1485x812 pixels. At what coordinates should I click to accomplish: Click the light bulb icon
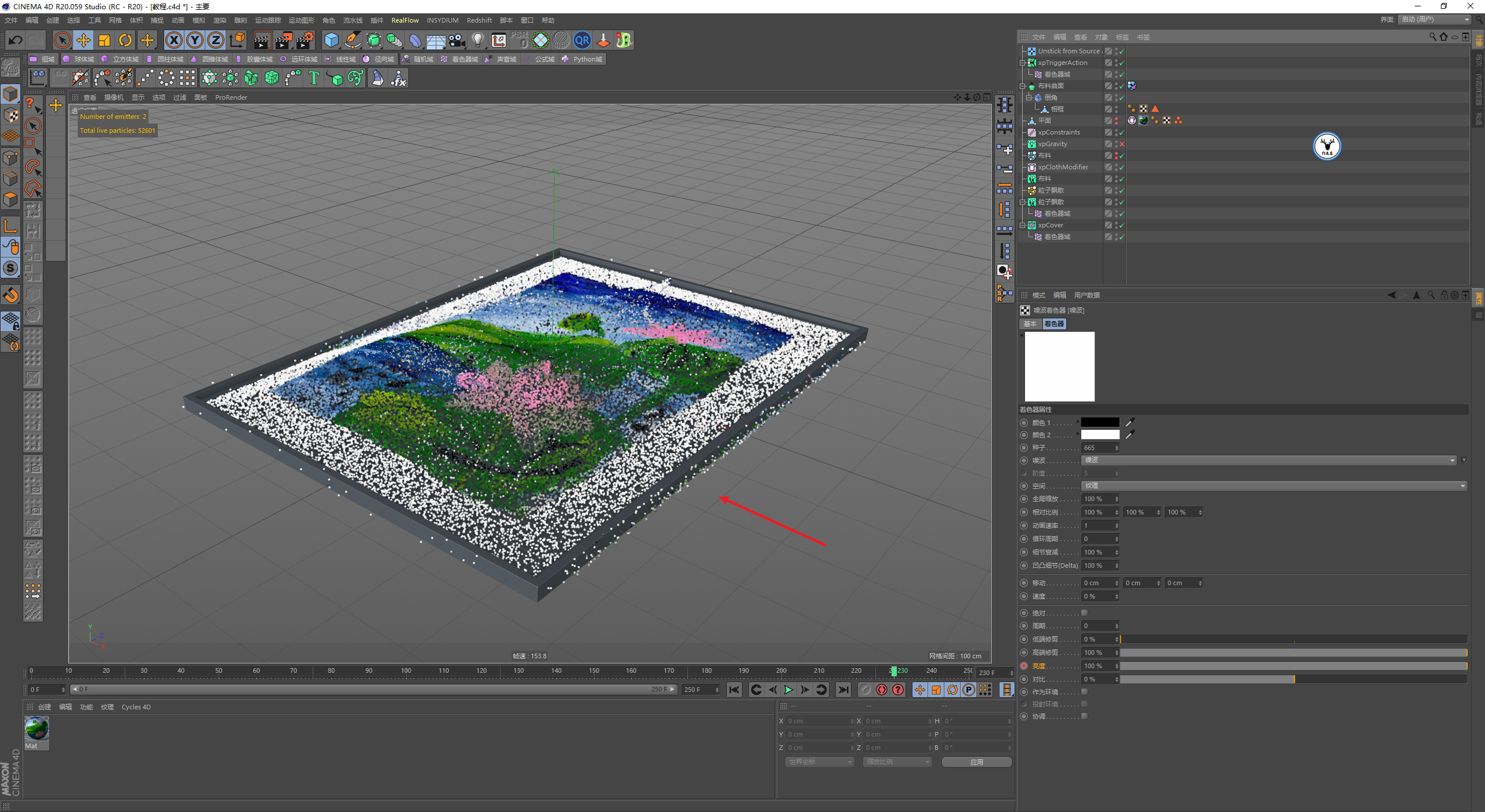tap(477, 40)
